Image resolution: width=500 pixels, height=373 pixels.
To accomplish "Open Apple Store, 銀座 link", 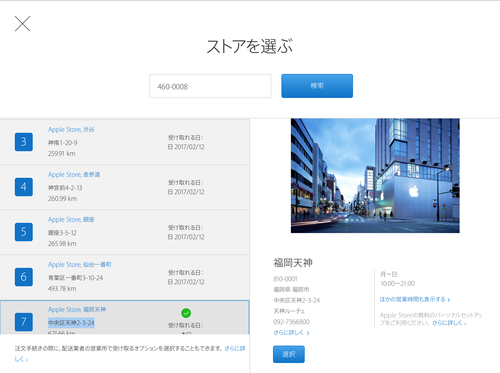I will tap(71, 219).
